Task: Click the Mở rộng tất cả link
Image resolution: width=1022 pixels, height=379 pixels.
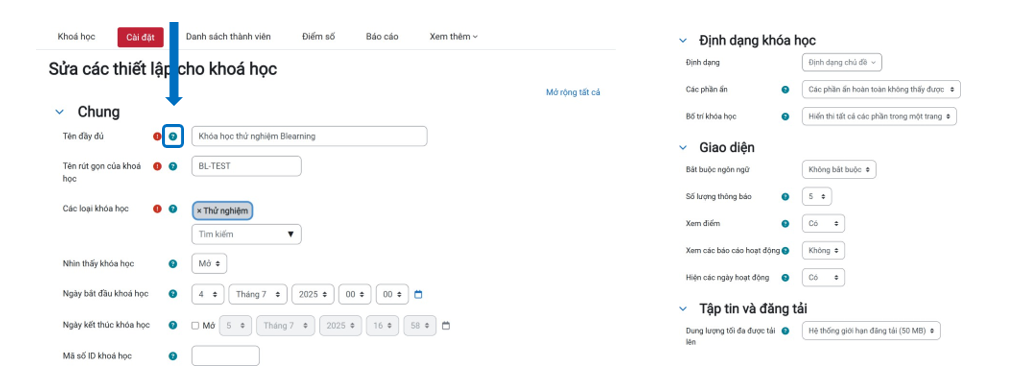Action: coord(573,93)
